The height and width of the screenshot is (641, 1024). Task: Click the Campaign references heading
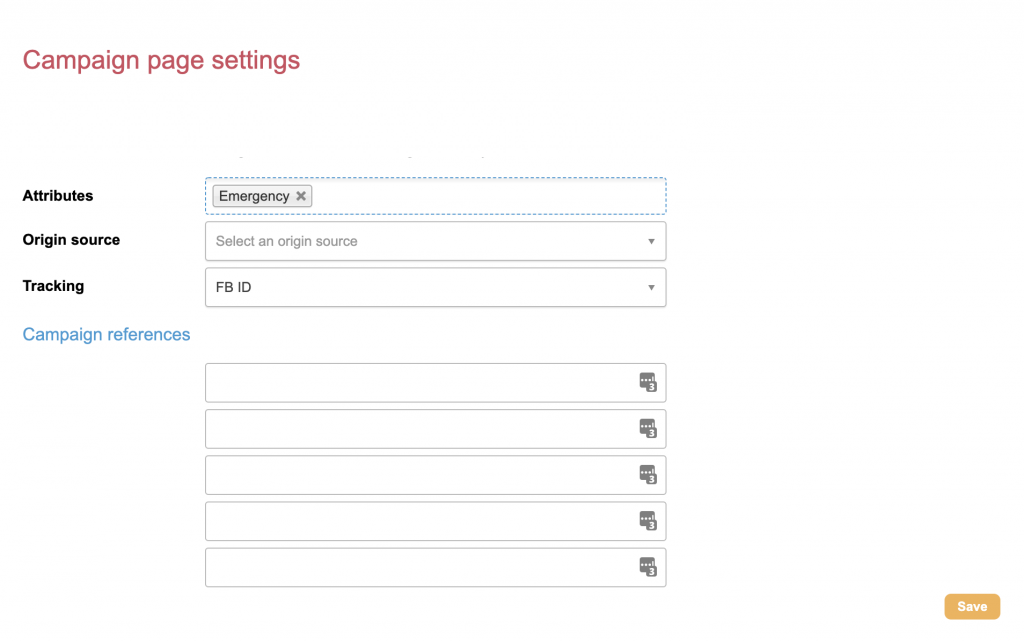(106, 334)
